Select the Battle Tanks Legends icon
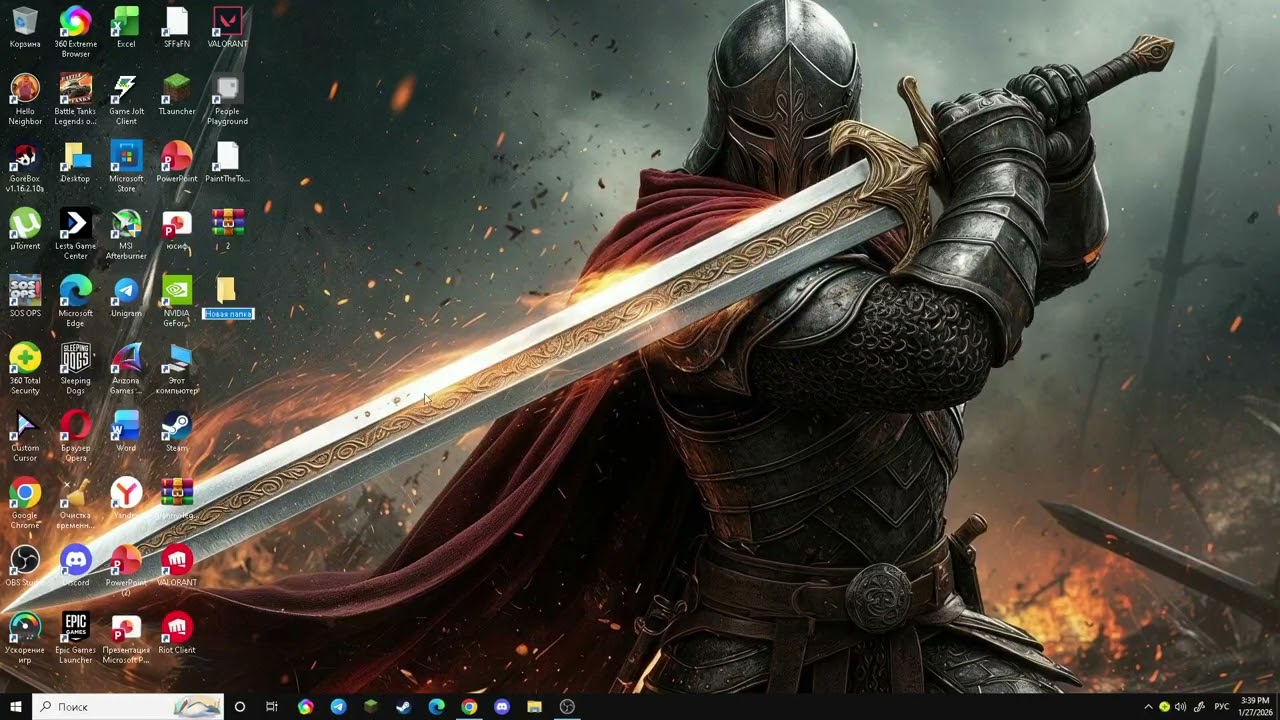1280x720 pixels. 76,88
